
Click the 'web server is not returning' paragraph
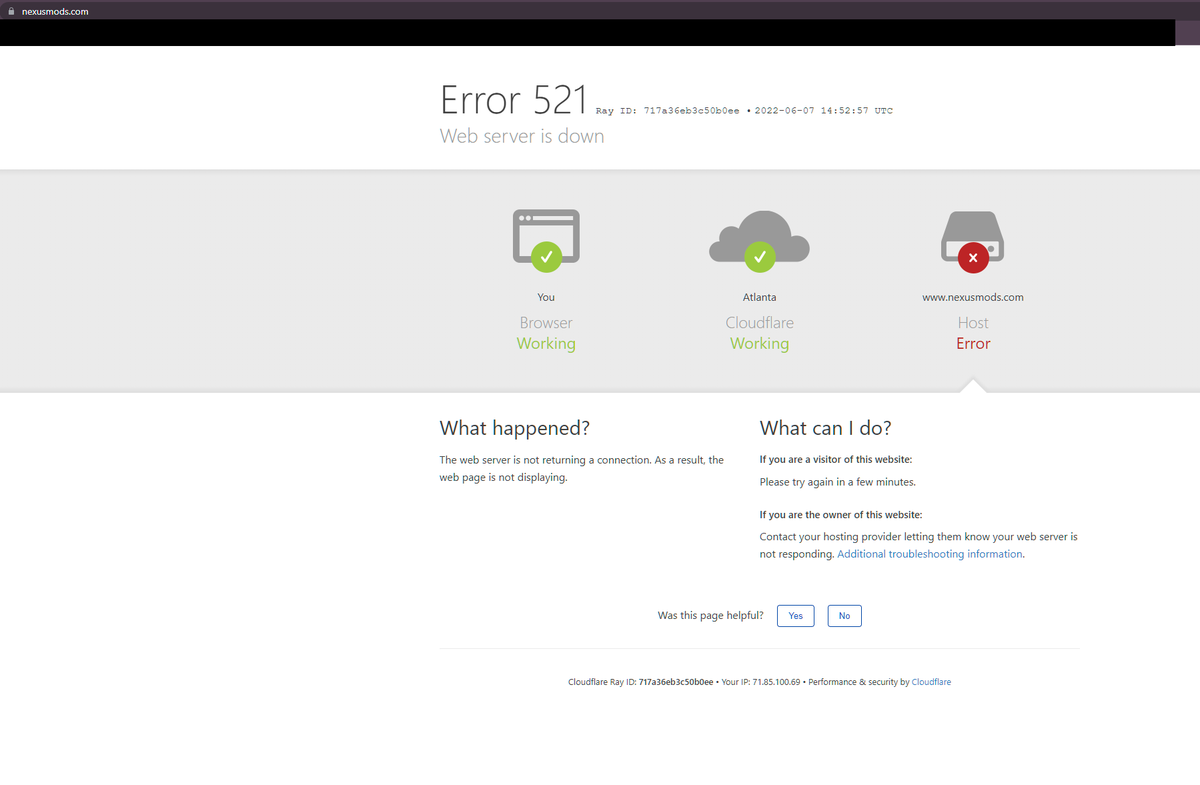[582, 469]
